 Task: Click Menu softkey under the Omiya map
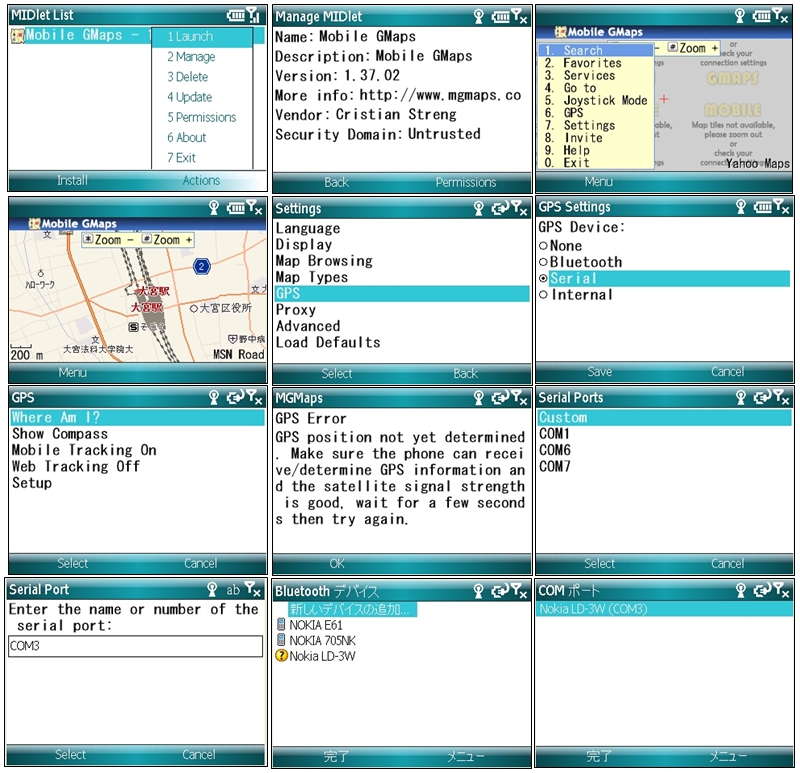pyautogui.click(x=72, y=372)
